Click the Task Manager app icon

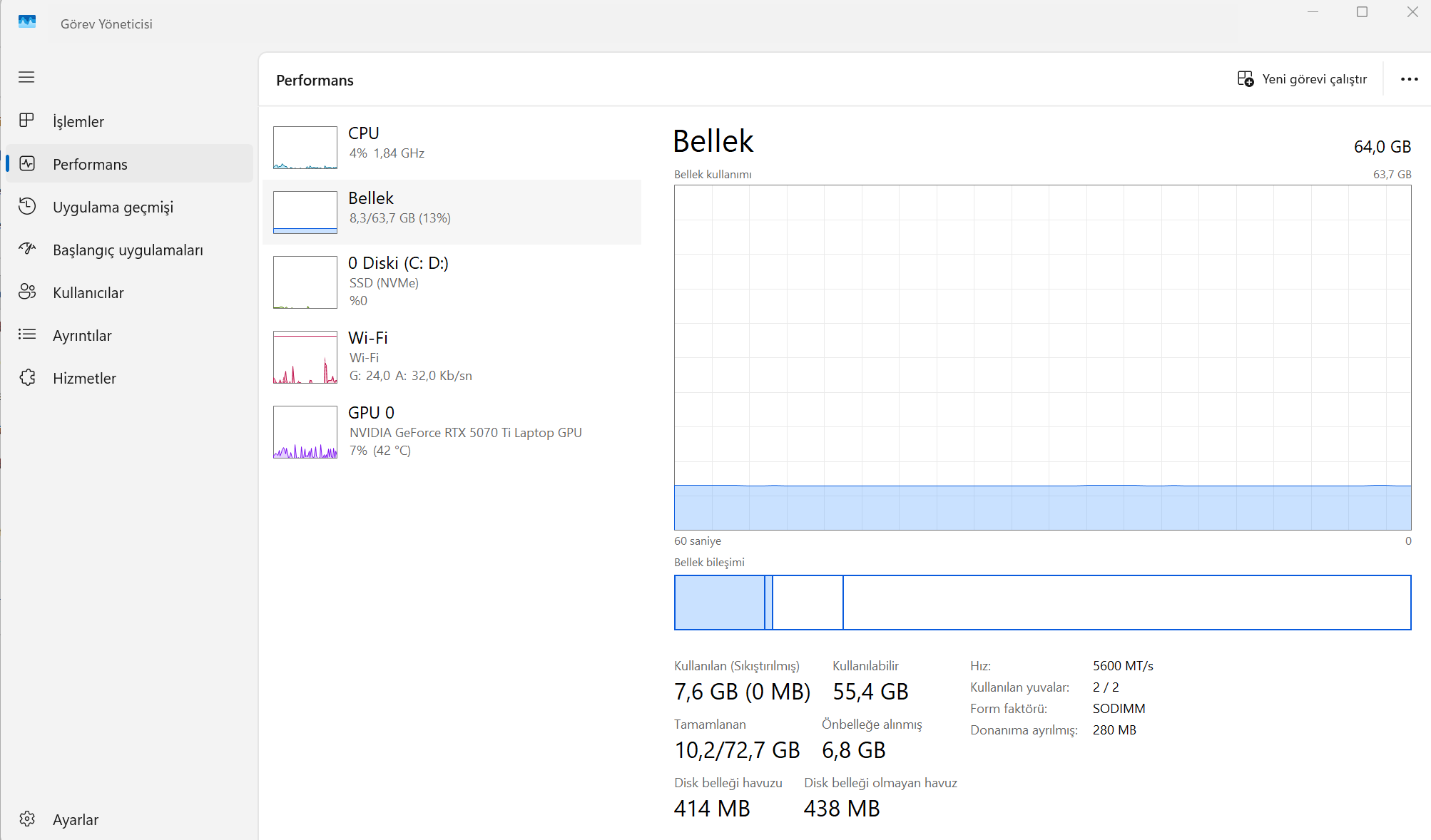point(27,22)
